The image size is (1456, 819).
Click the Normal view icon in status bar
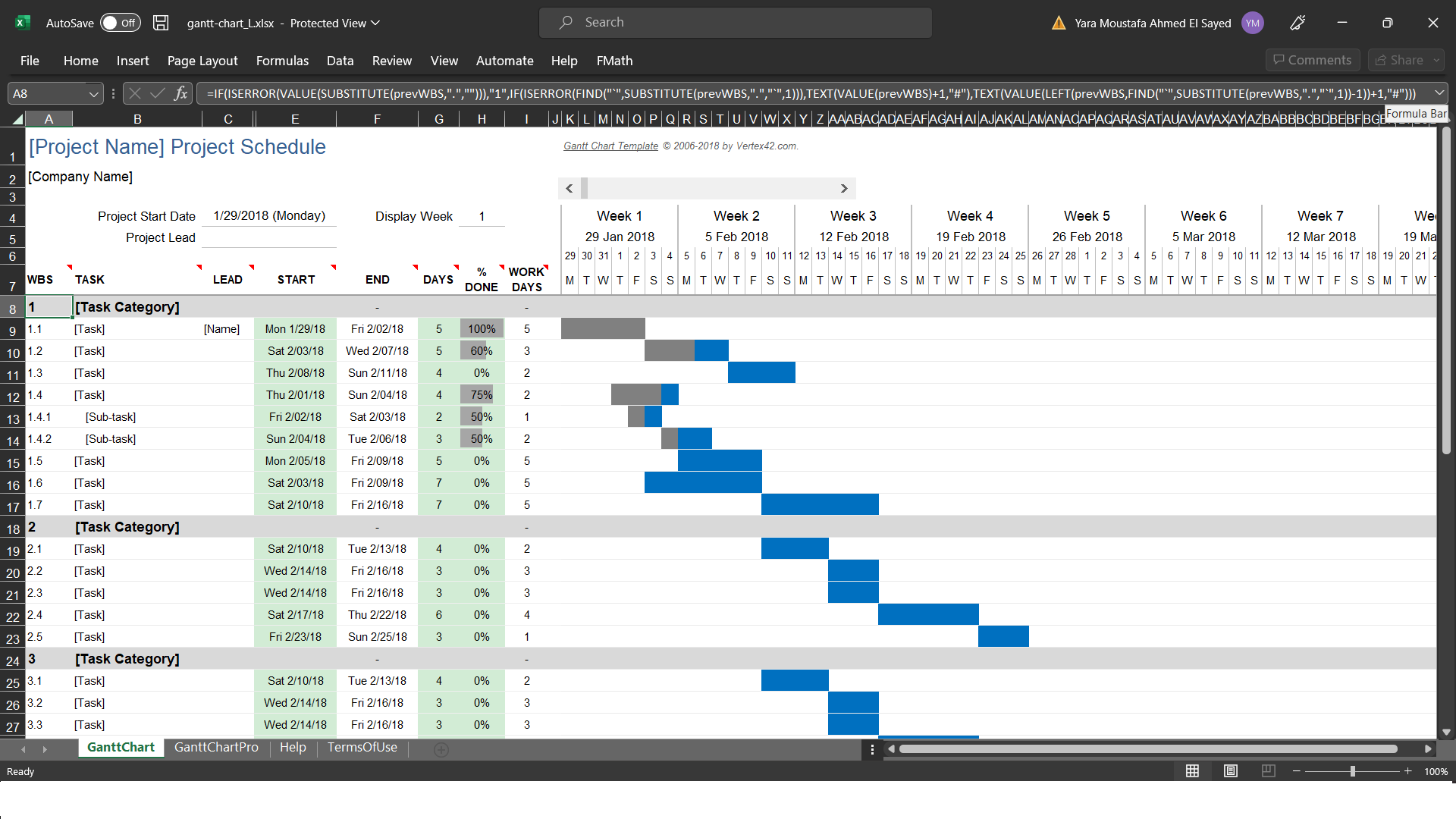point(1192,771)
